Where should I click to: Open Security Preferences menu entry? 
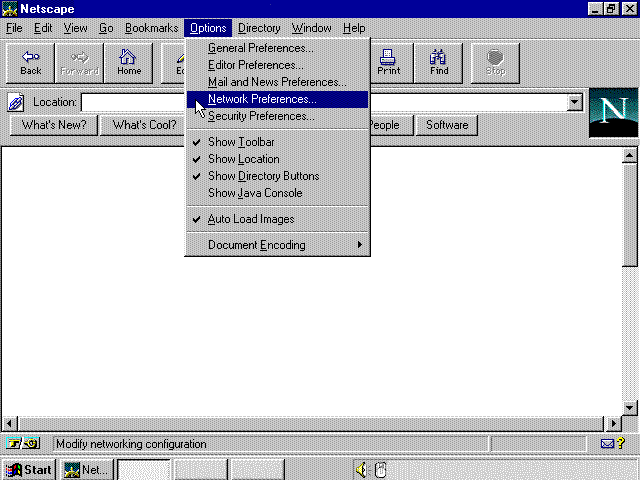point(278,116)
